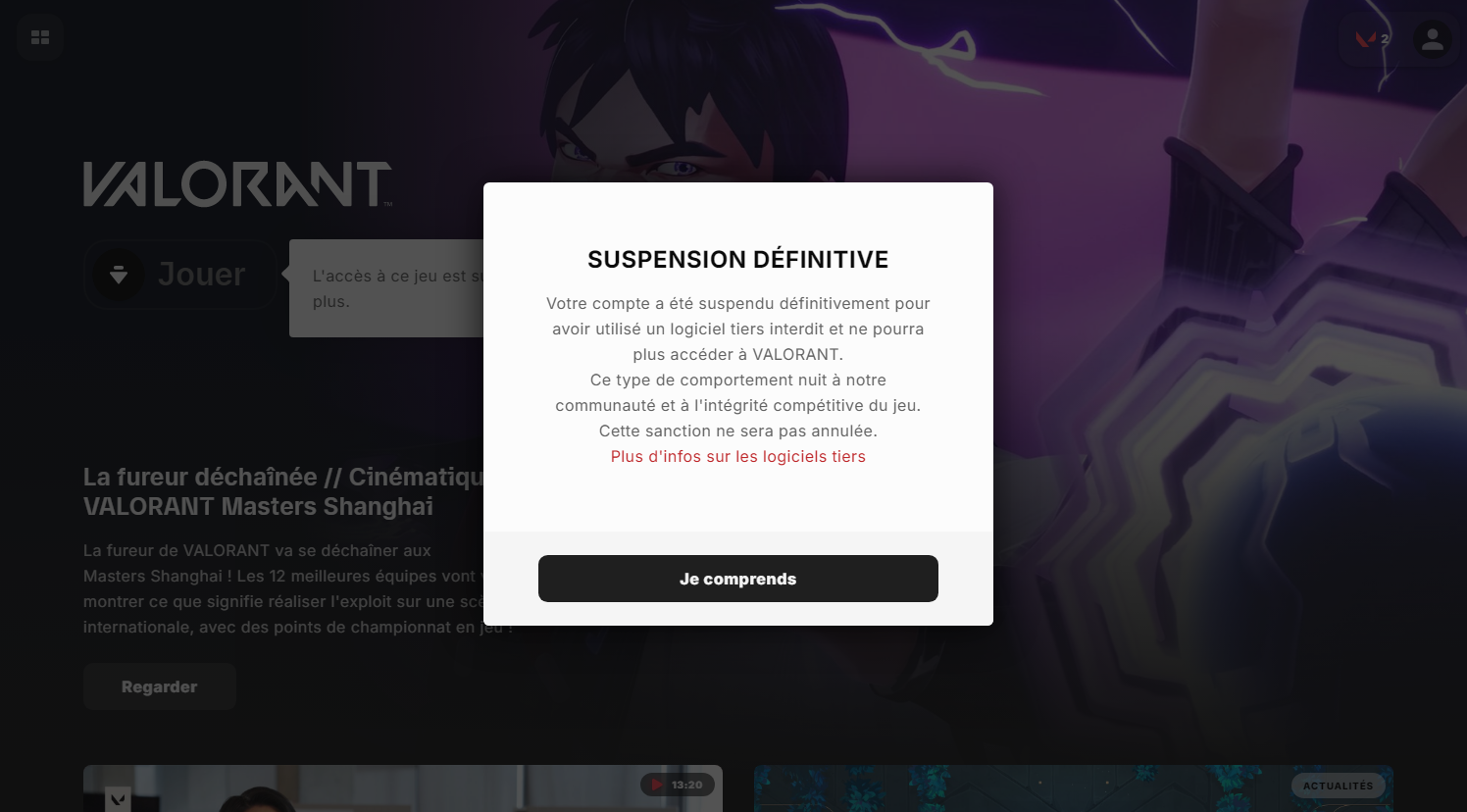Click the Masters Shanghai article description text
1467x812 pixels.
click(x=284, y=588)
